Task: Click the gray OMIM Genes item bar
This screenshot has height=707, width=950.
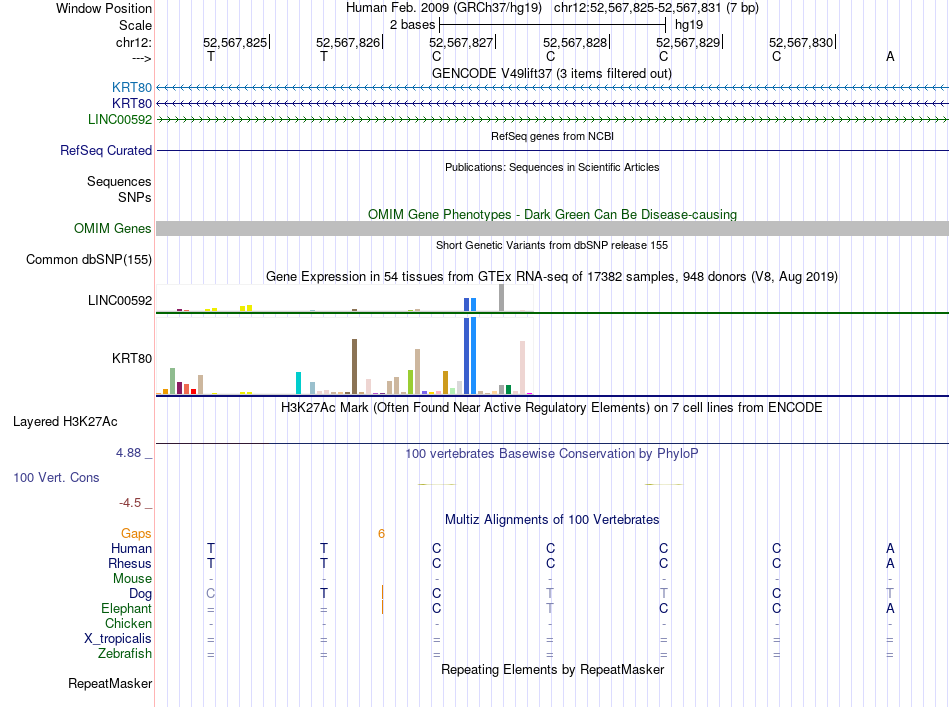Action: click(x=552, y=228)
